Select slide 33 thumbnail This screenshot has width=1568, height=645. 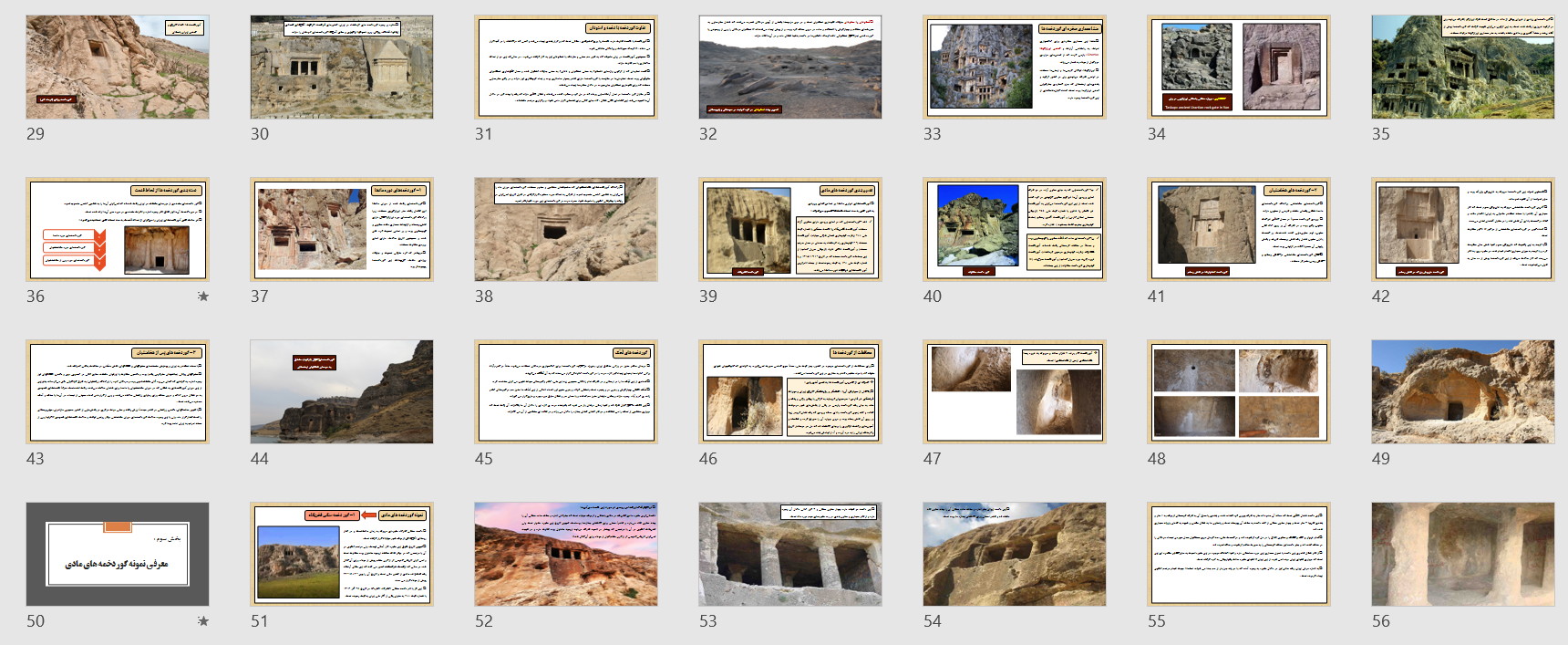point(1014,67)
